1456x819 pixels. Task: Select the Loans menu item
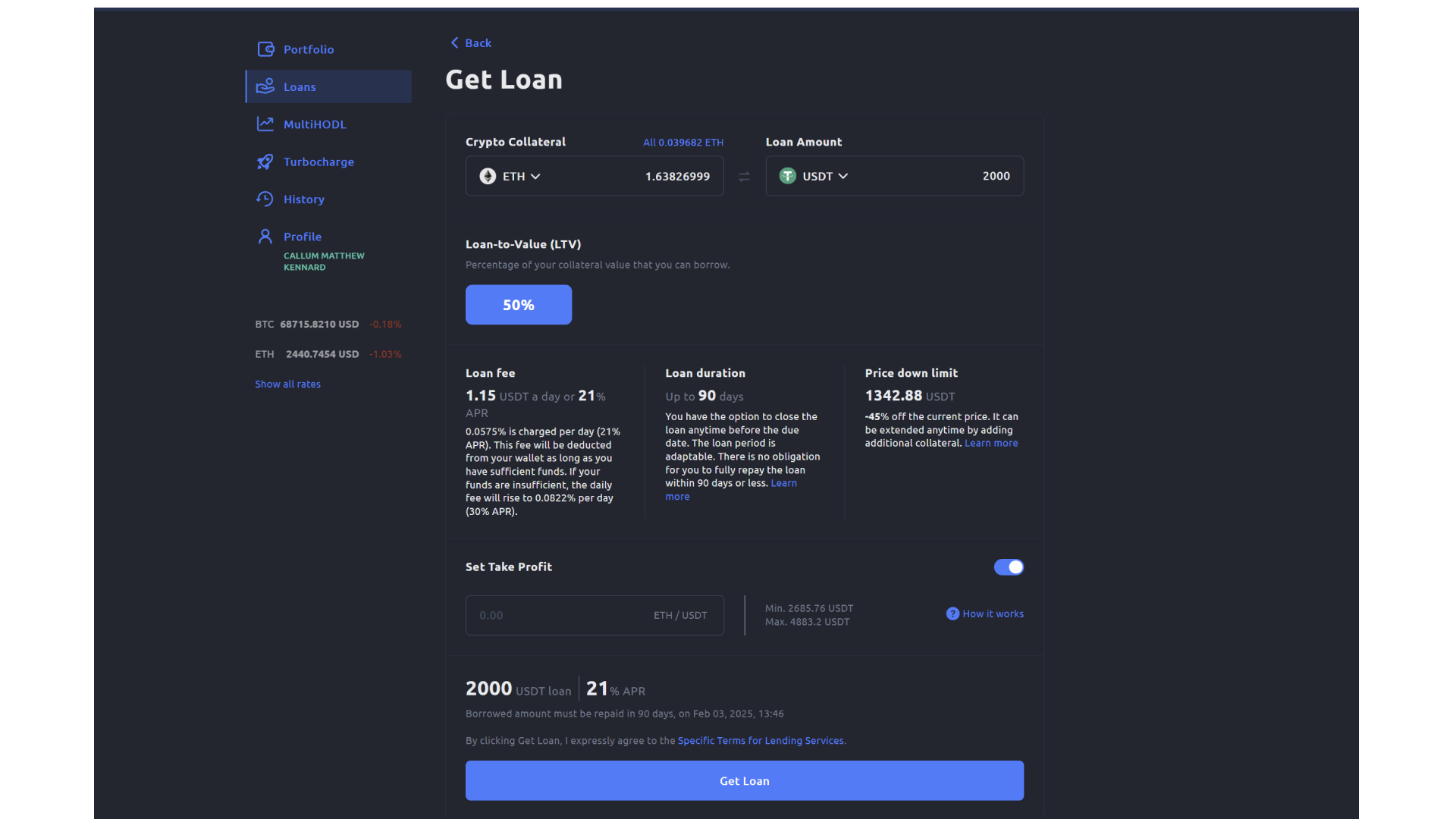(328, 86)
